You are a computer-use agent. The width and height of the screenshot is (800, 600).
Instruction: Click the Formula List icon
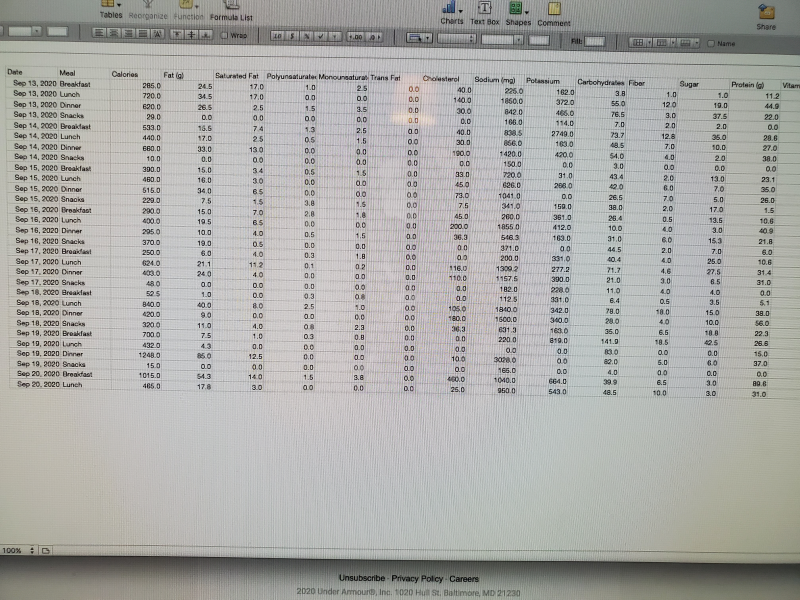(231, 10)
